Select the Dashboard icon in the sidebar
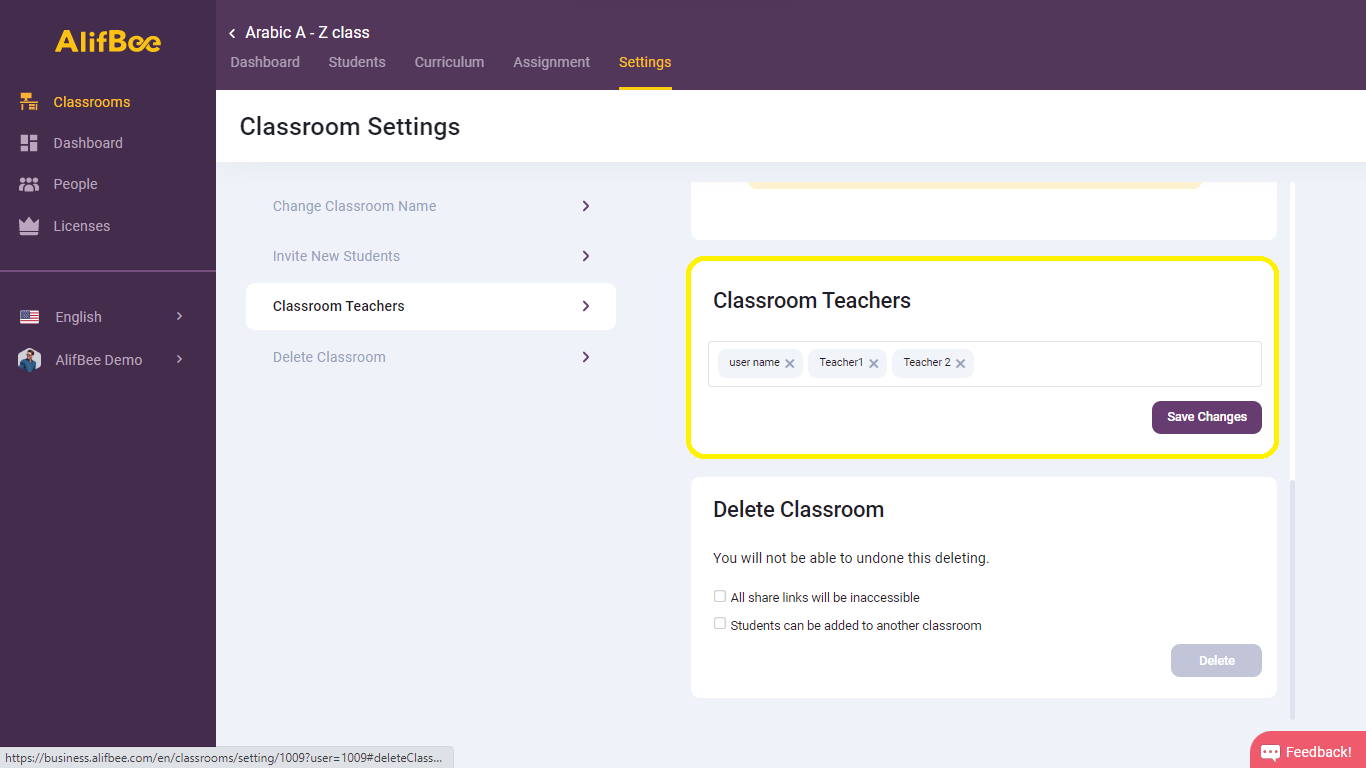 tap(29, 142)
